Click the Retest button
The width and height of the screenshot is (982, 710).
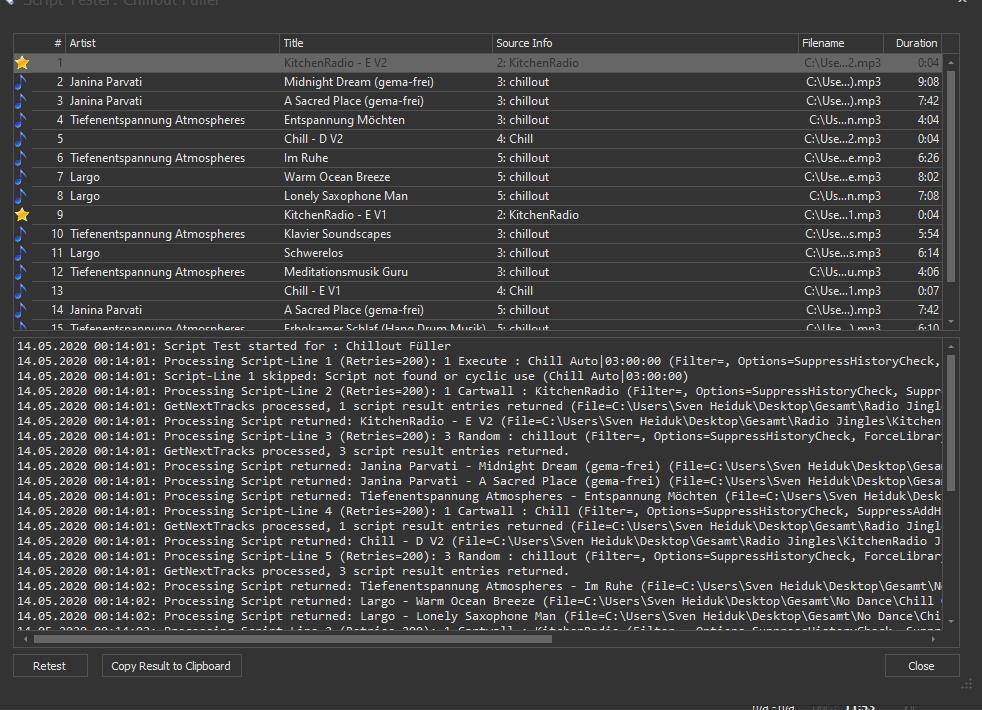click(x=49, y=666)
